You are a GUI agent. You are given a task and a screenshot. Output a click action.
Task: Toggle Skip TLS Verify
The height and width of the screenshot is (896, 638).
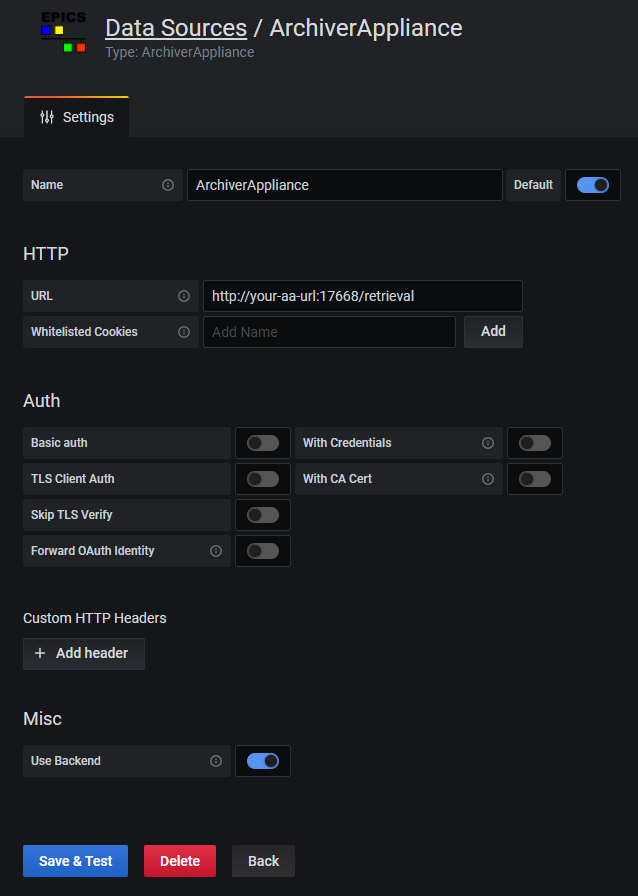click(263, 515)
